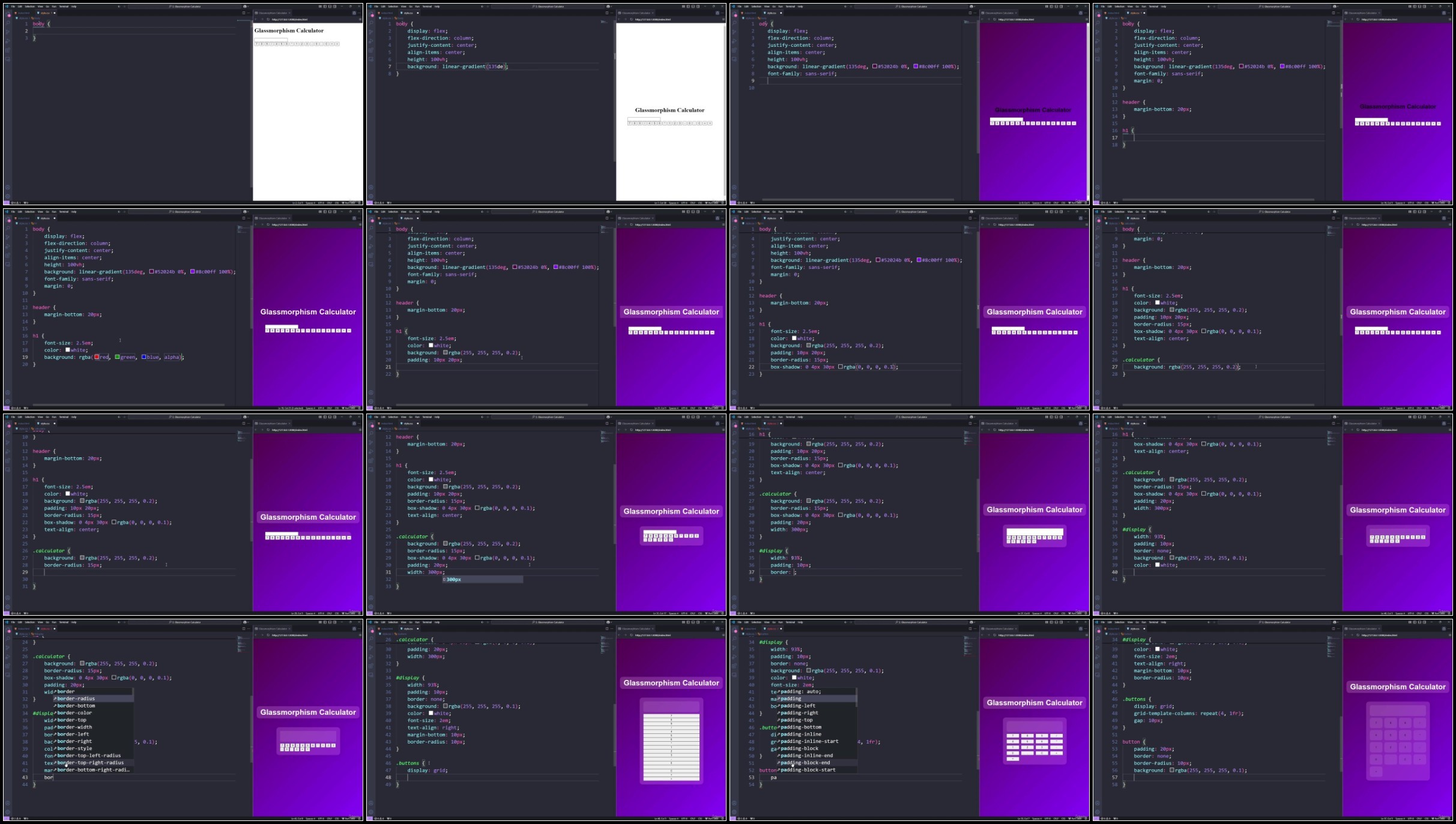Toggle Panel in the finished translucent calculator frame
The height and width of the screenshot is (824, 1456).
1419,622
